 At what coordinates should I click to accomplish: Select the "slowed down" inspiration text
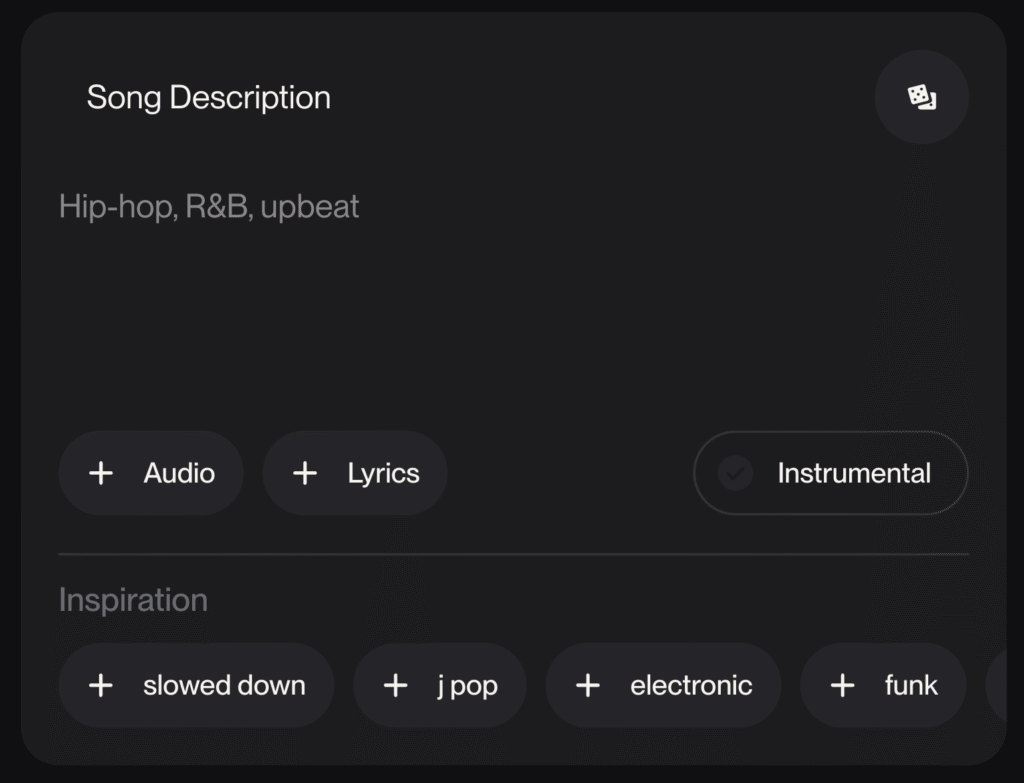(x=224, y=685)
